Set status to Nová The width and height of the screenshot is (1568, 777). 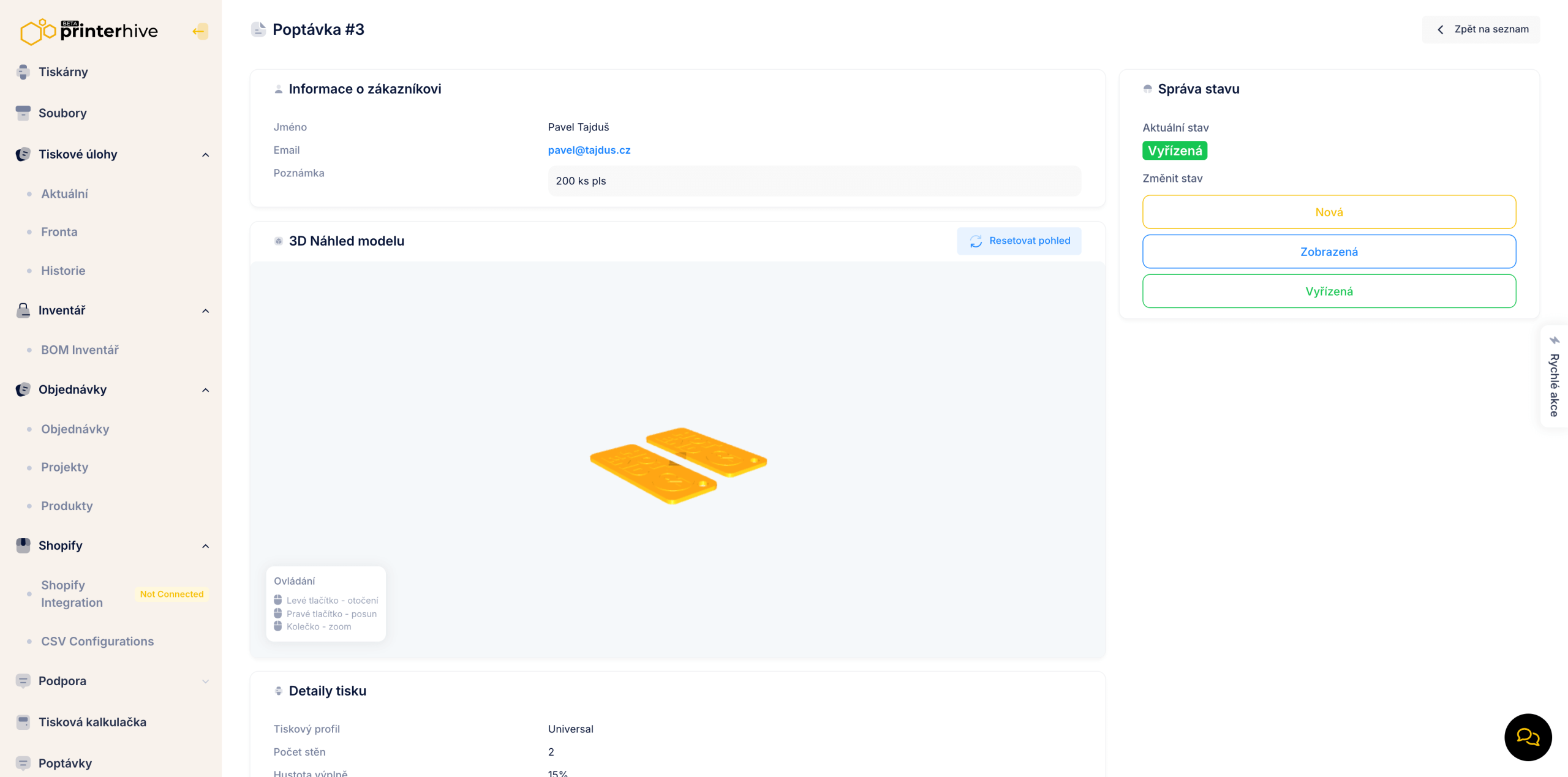point(1329,212)
